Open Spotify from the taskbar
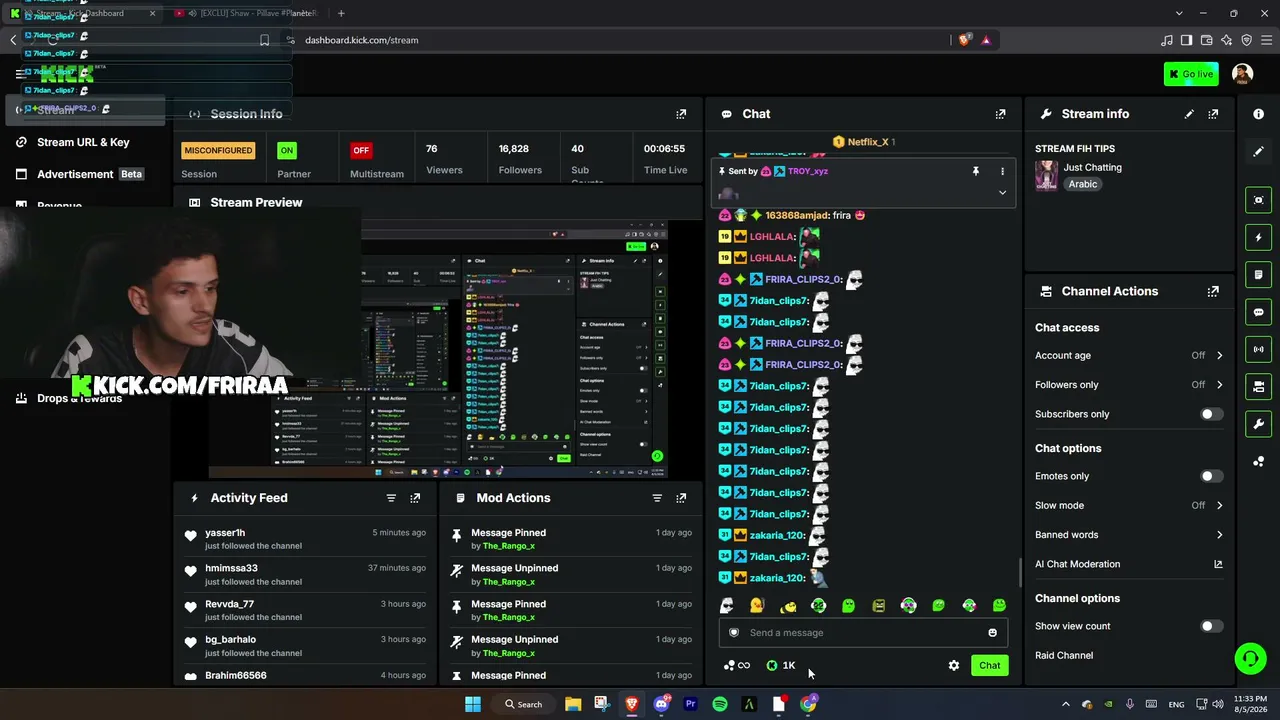This screenshot has height=720, width=1280. pos(720,704)
